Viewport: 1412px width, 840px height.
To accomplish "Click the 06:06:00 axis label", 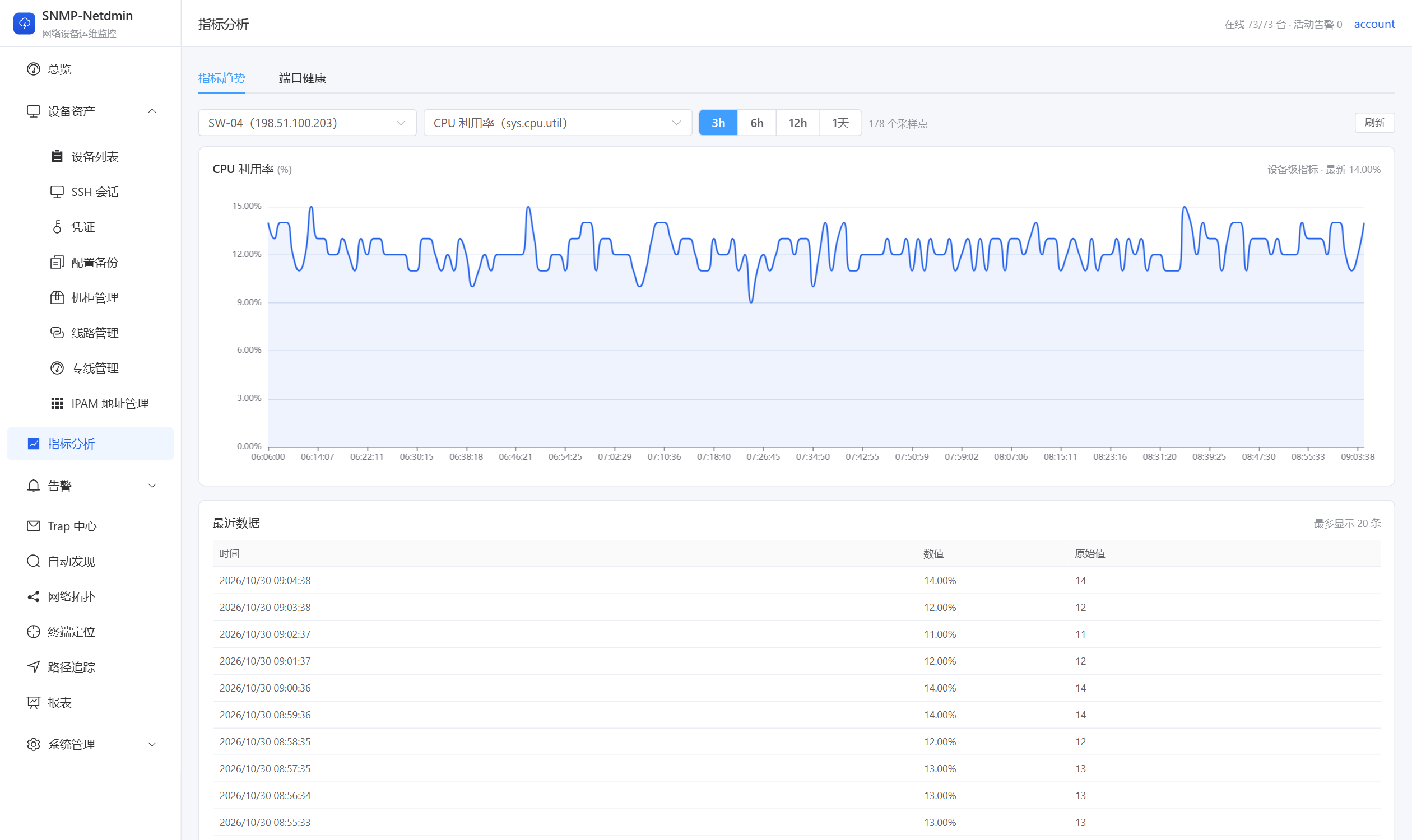I will point(268,457).
